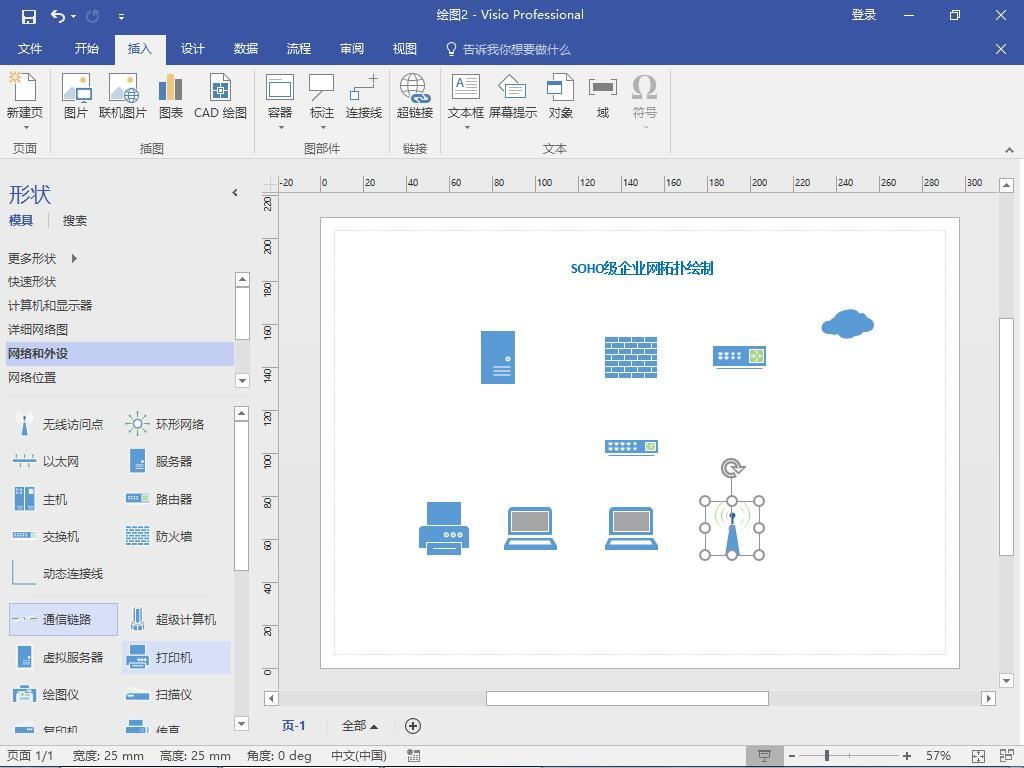Open Online Pictures (联机图片)
Image resolution: width=1024 pixels, height=768 pixels.
coord(123,97)
